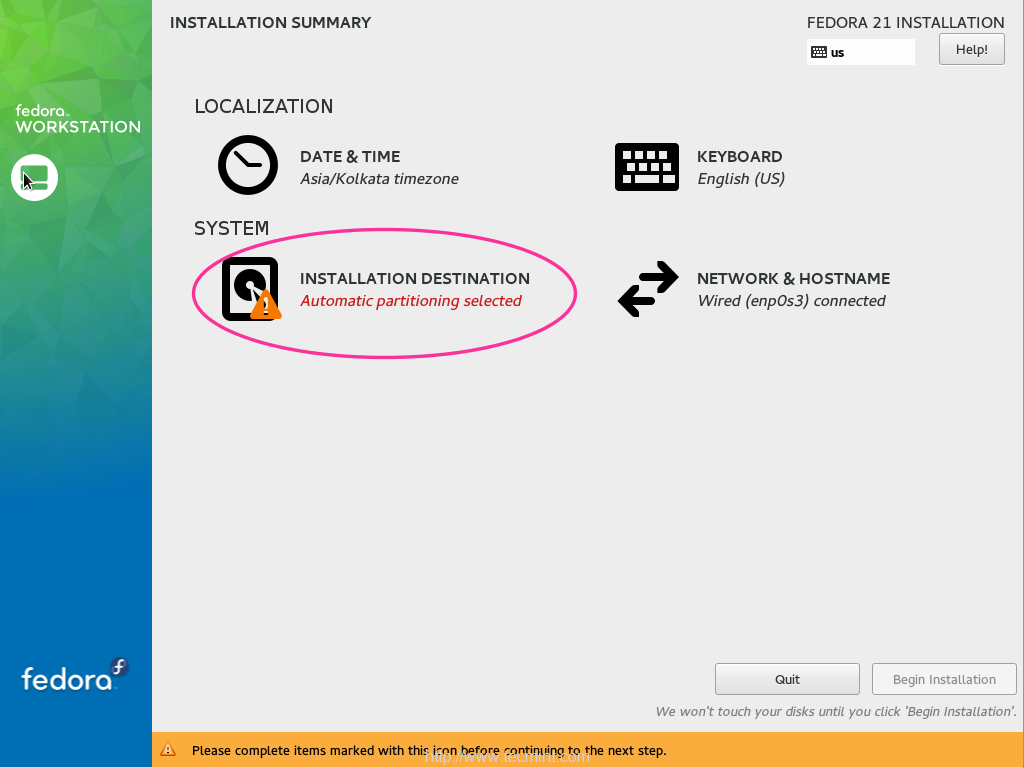The image size is (1024, 768).
Task: Click the keyboard icon in the us layout indicator
Action: click(x=819, y=52)
